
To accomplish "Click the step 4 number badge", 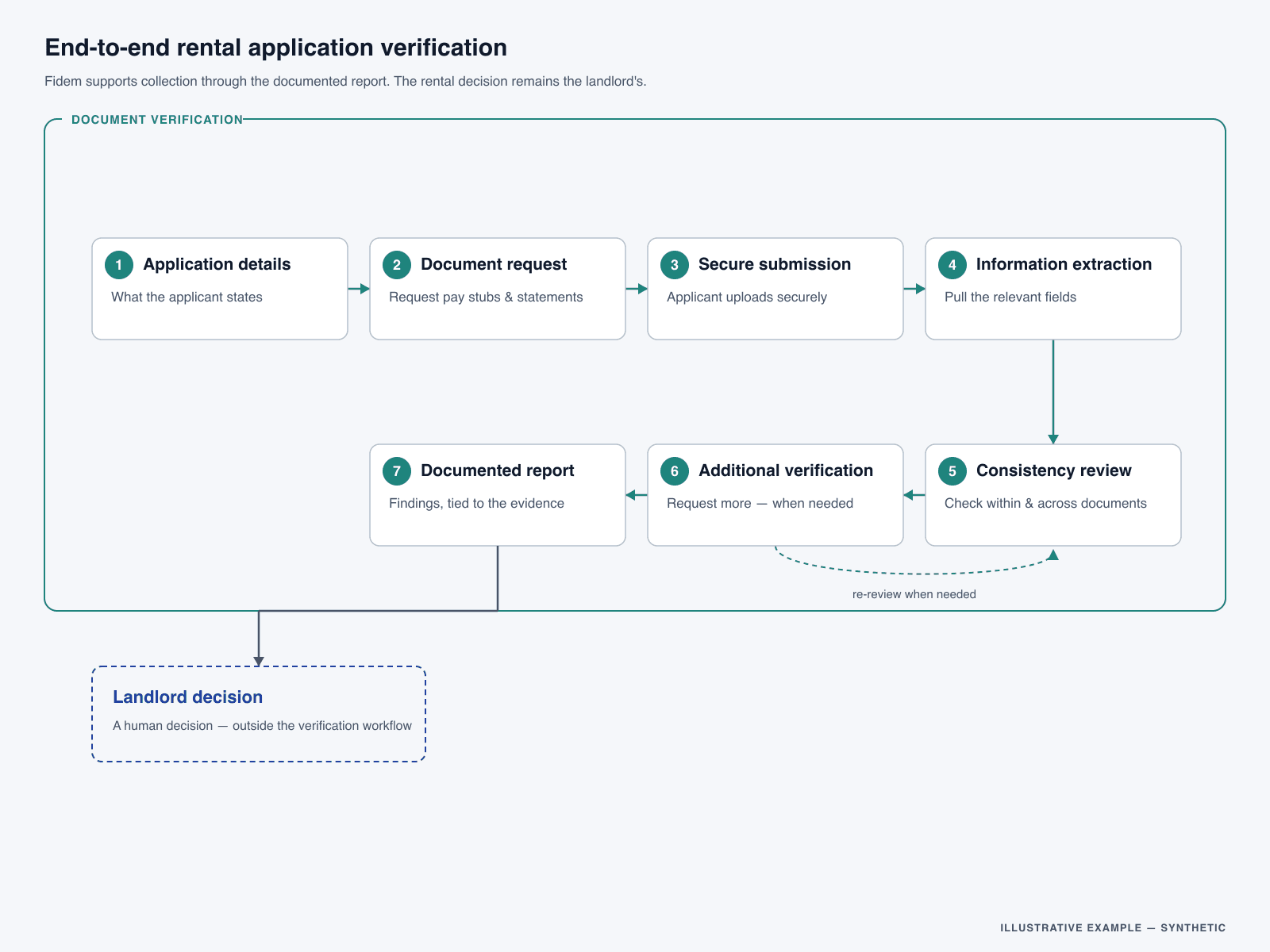I will (x=952, y=265).
